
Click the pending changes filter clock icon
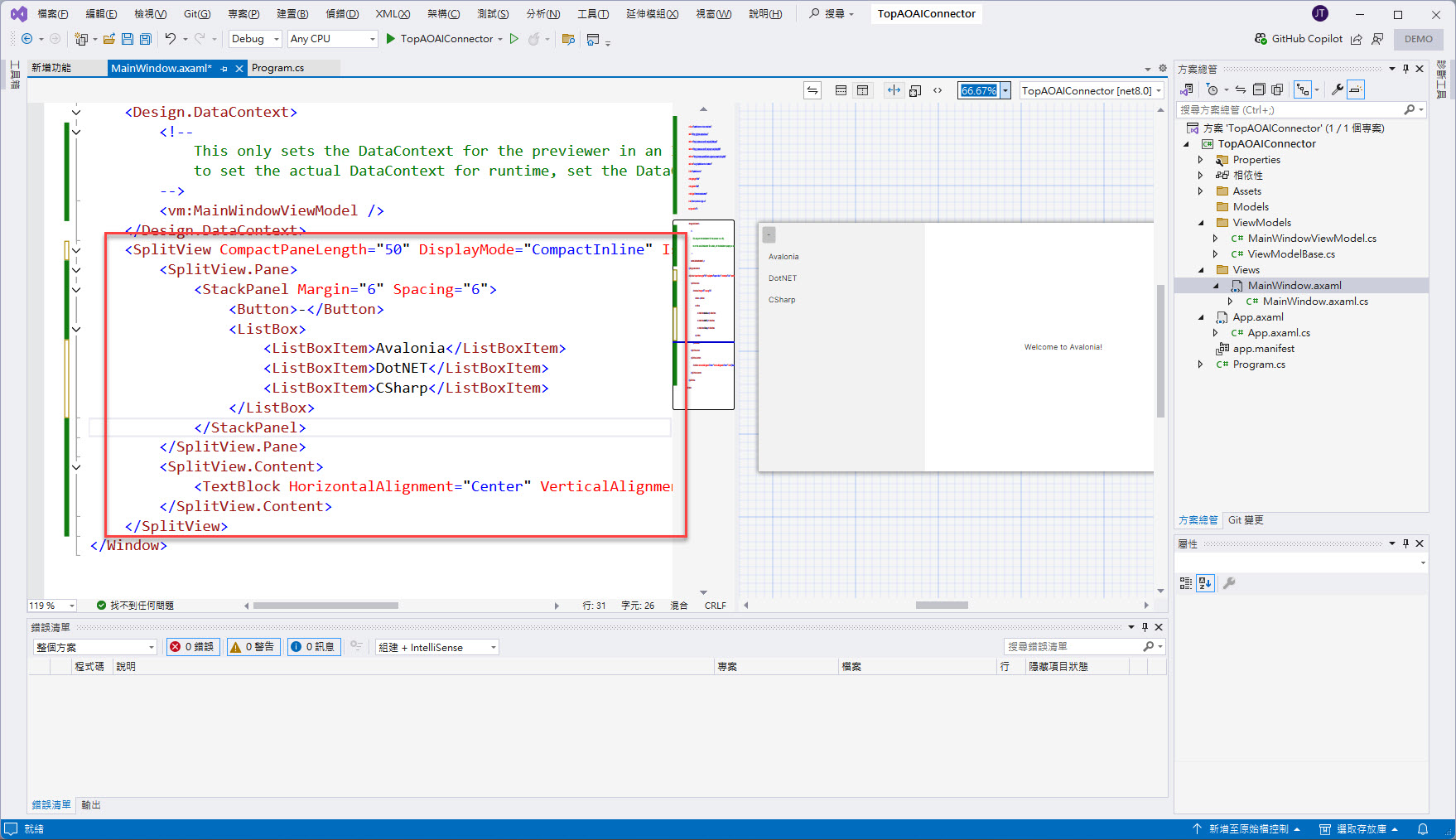1213,89
